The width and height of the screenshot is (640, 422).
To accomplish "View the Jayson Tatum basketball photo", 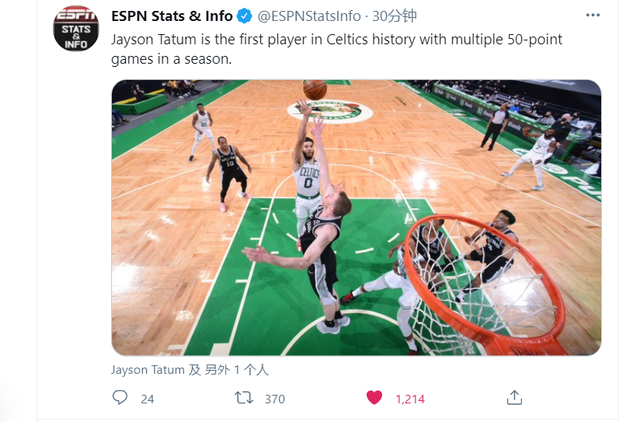I will (356, 218).
